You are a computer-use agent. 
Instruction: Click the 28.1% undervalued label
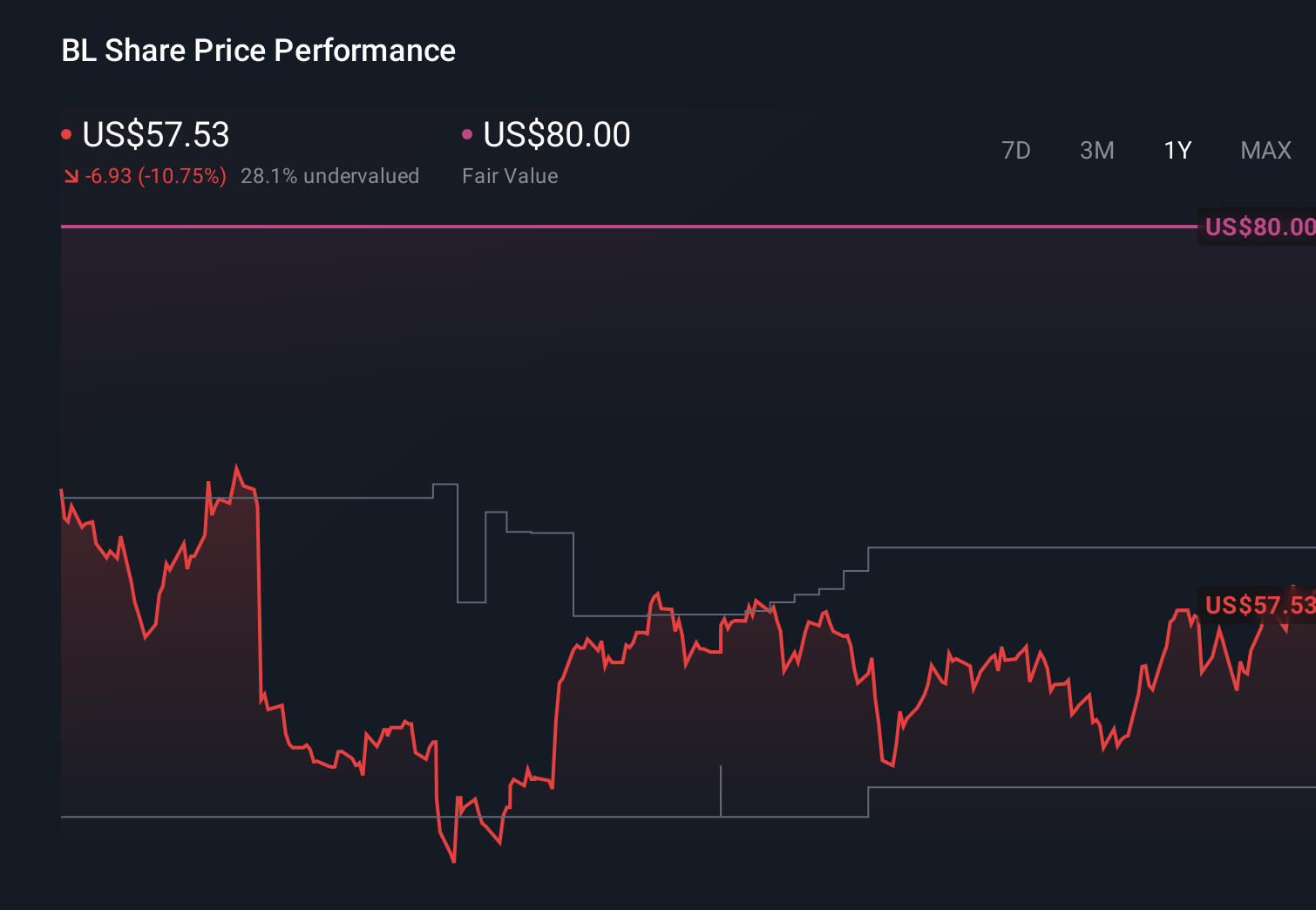(330, 176)
